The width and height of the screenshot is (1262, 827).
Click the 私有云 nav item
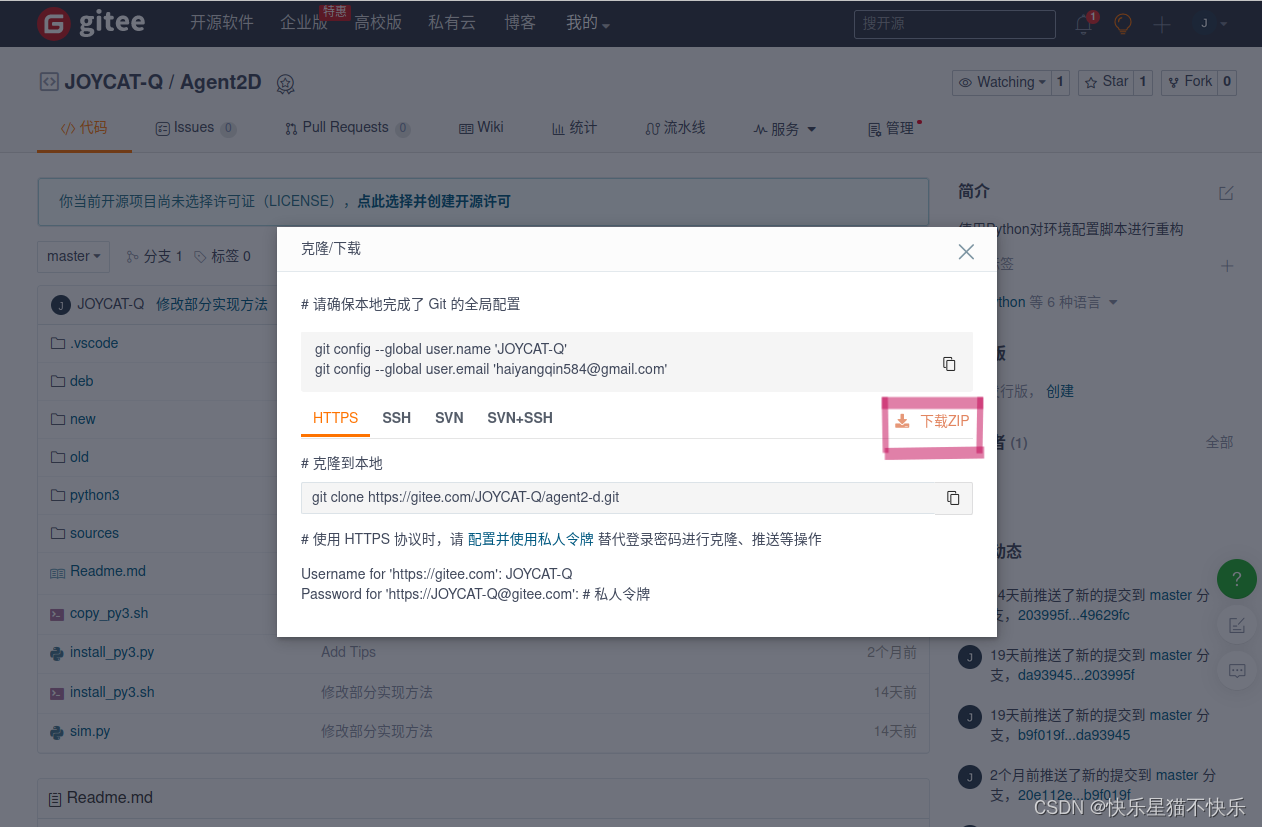pyautogui.click(x=452, y=23)
